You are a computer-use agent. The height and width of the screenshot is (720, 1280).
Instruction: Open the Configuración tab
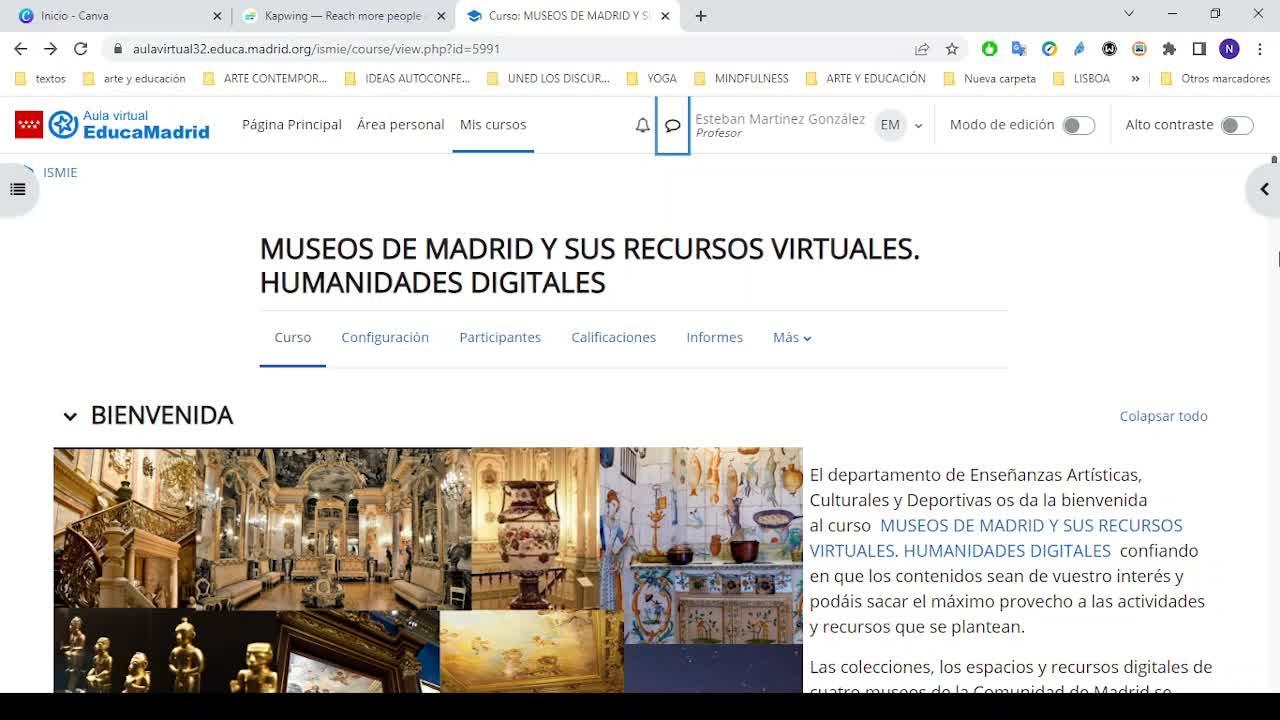[385, 337]
